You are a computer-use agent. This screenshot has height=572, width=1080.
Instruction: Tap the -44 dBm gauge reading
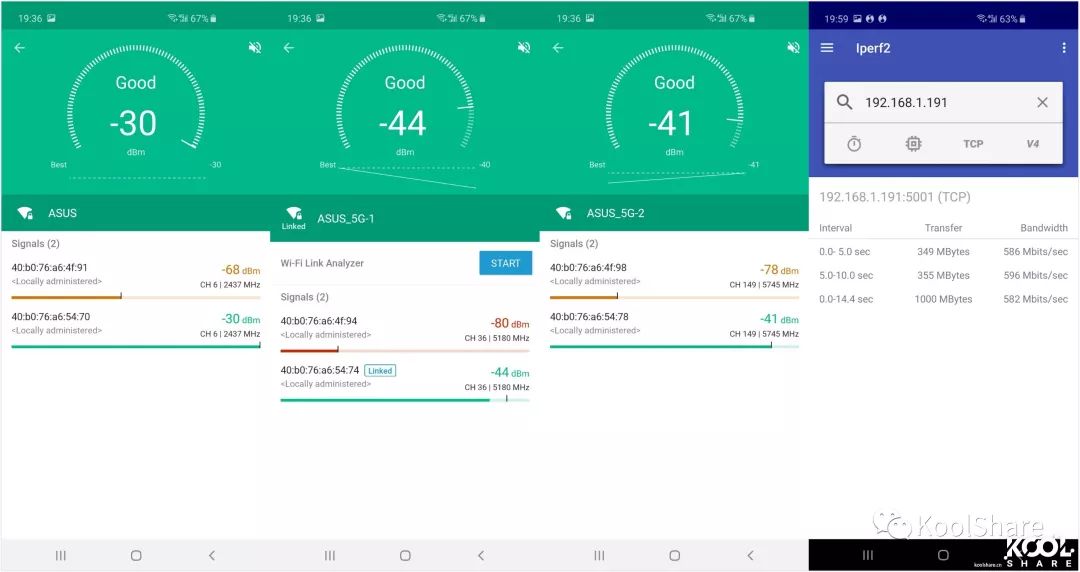[x=403, y=124]
